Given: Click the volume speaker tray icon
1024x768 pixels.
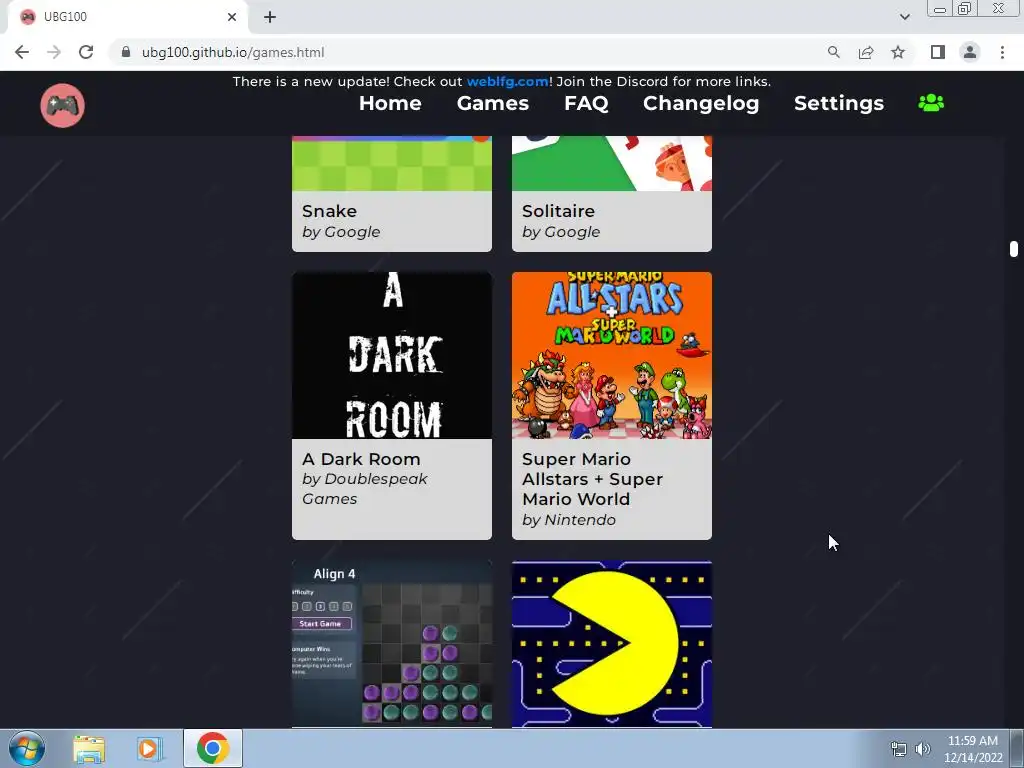Looking at the screenshot, I should (x=922, y=749).
